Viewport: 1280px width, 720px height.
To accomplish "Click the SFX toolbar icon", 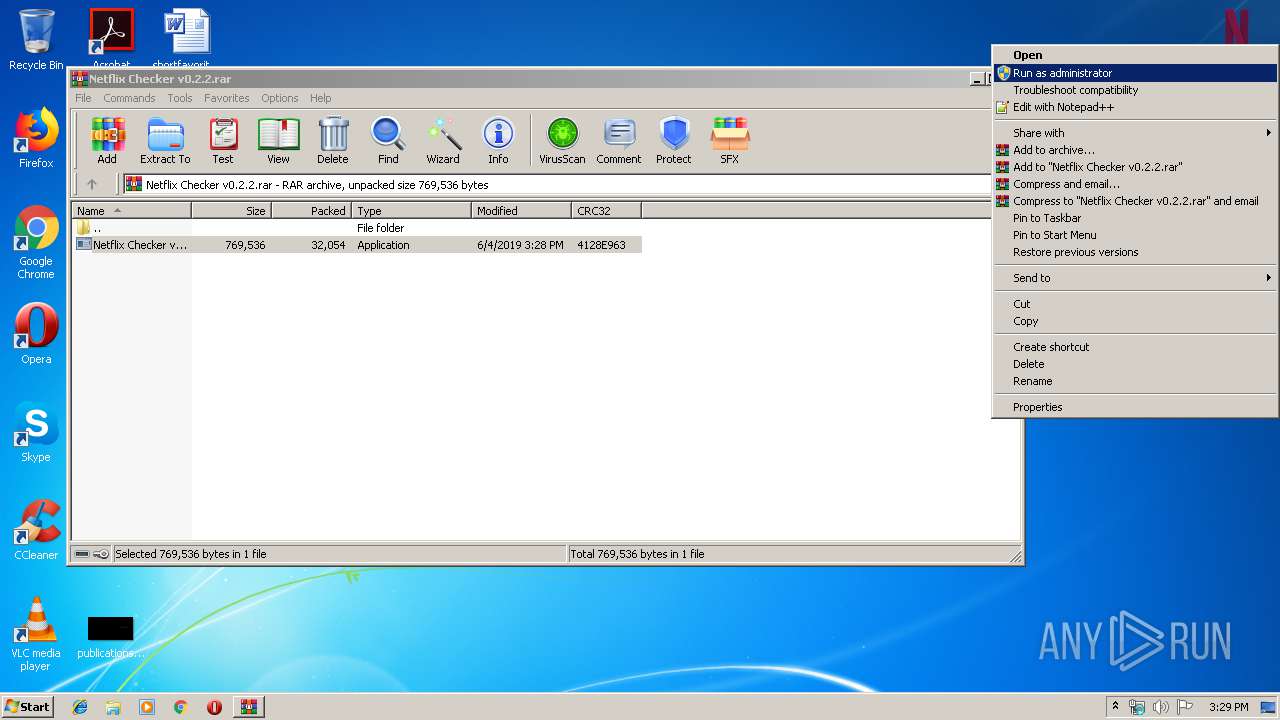I will 730,141.
